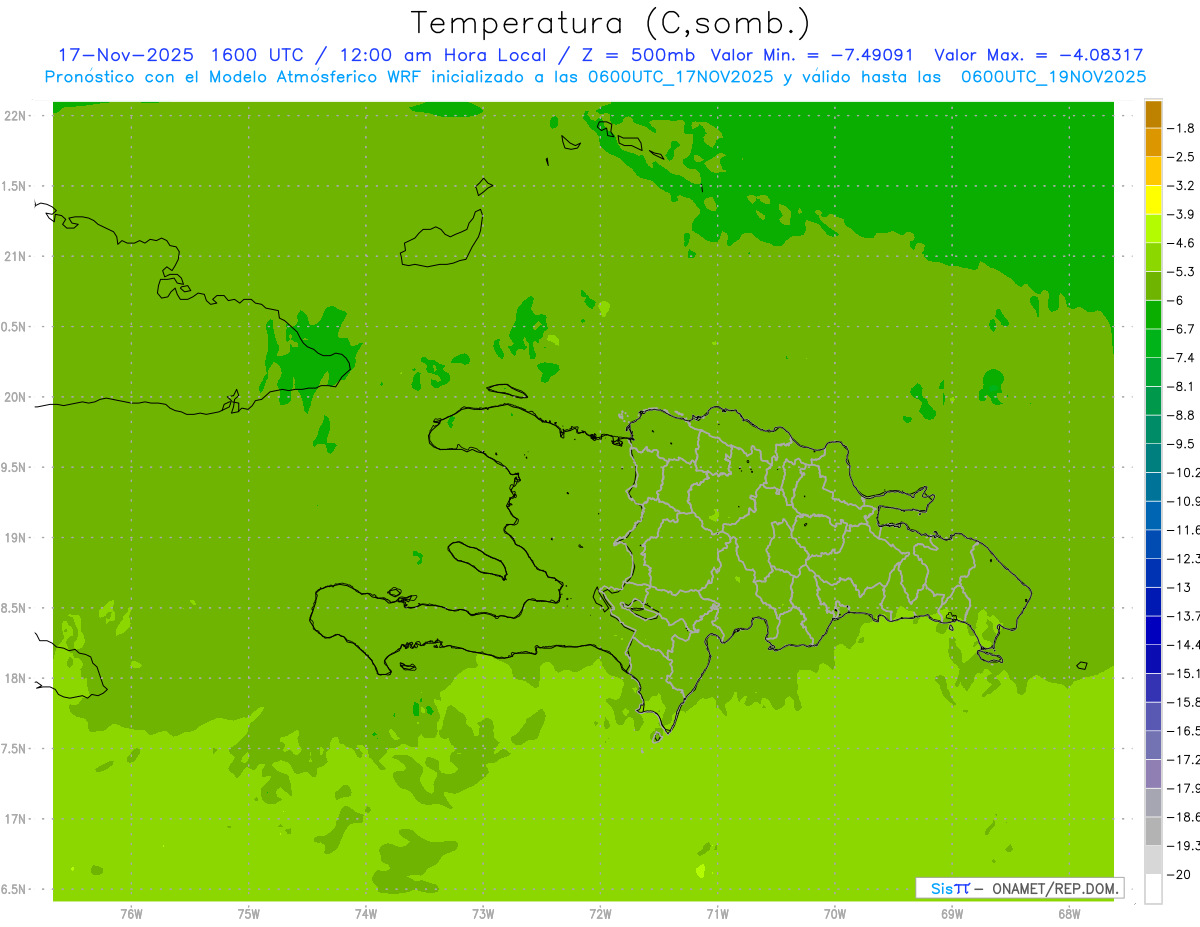The image size is (1200, 927).
Task: Click the '74W' longitude axis label
Action: tap(366, 914)
